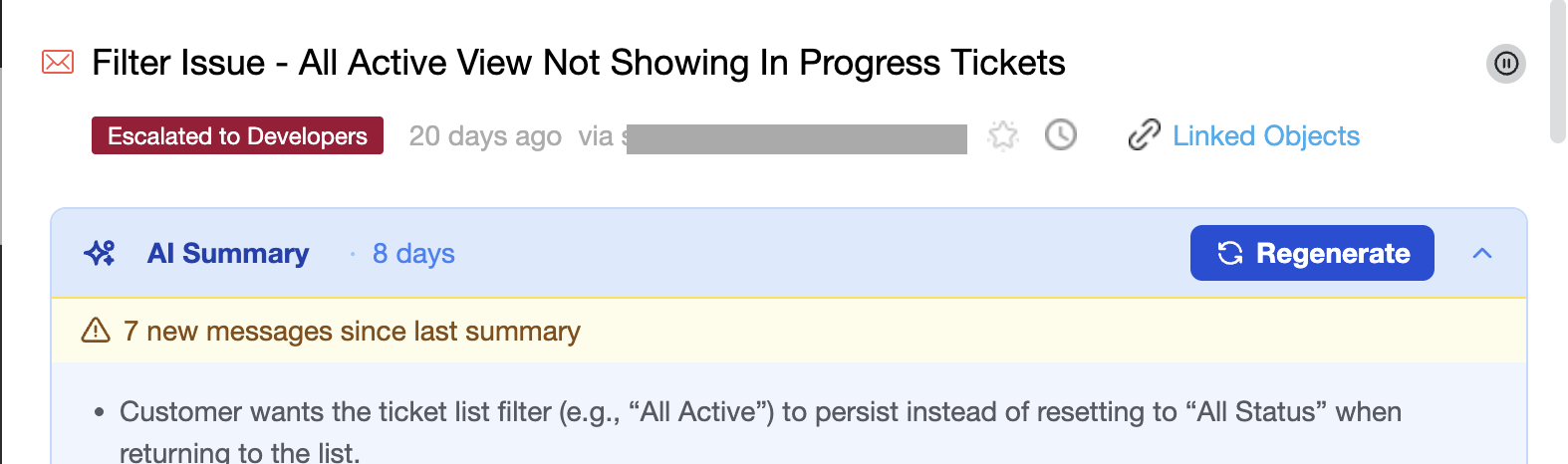Click the red email envelope icon
1568x464 pixels.
pyautogui.click(x=58, y=63)
